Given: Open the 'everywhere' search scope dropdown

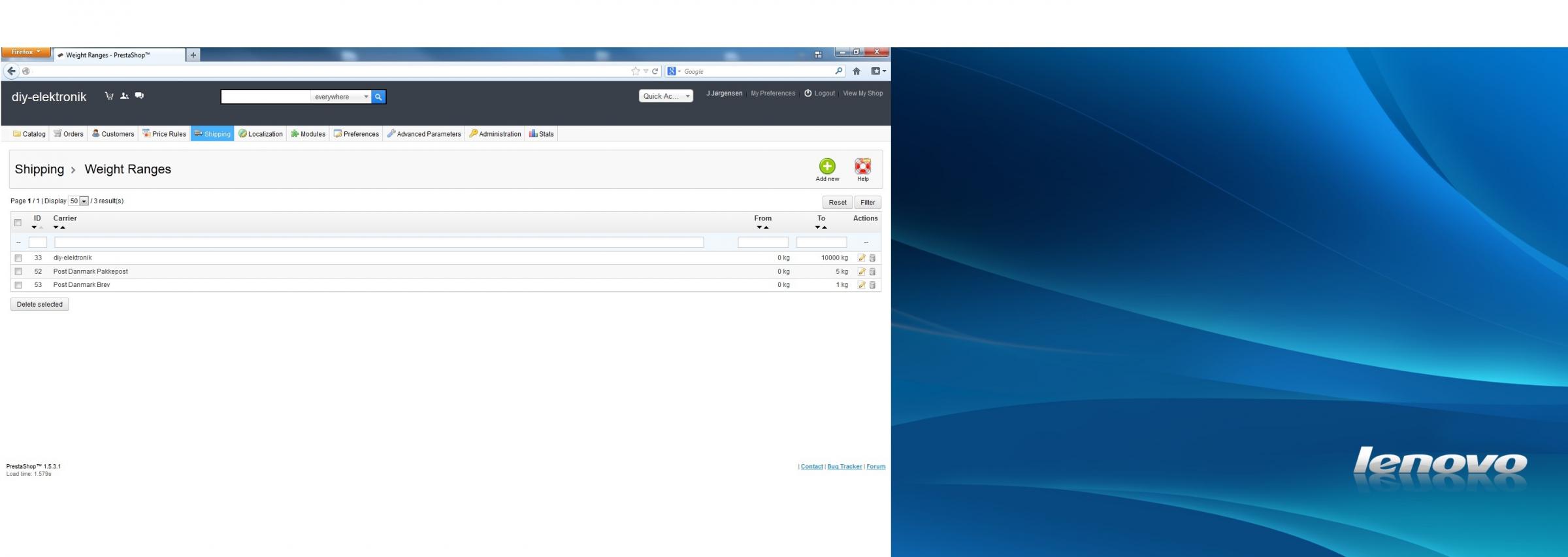Looking at the screenshot, I should point(340,97).
